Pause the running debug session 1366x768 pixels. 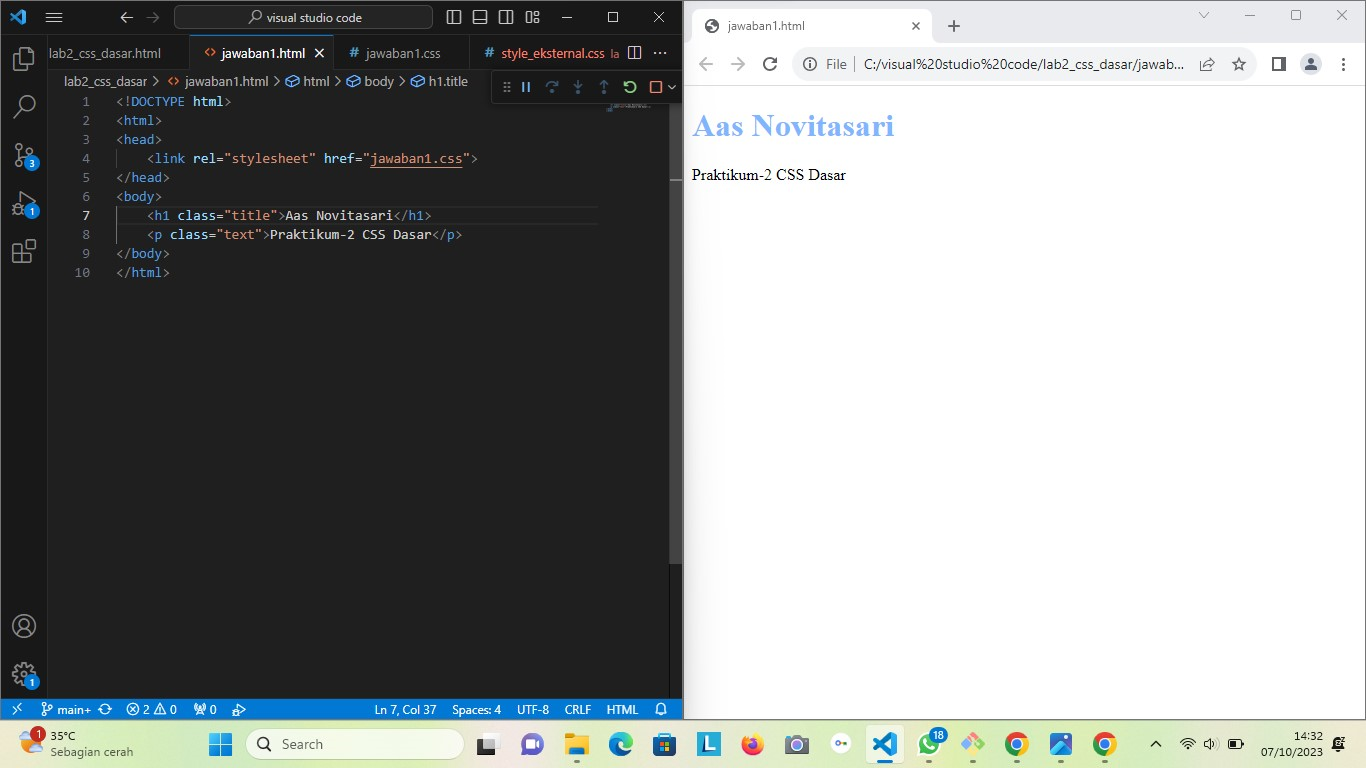526,87
